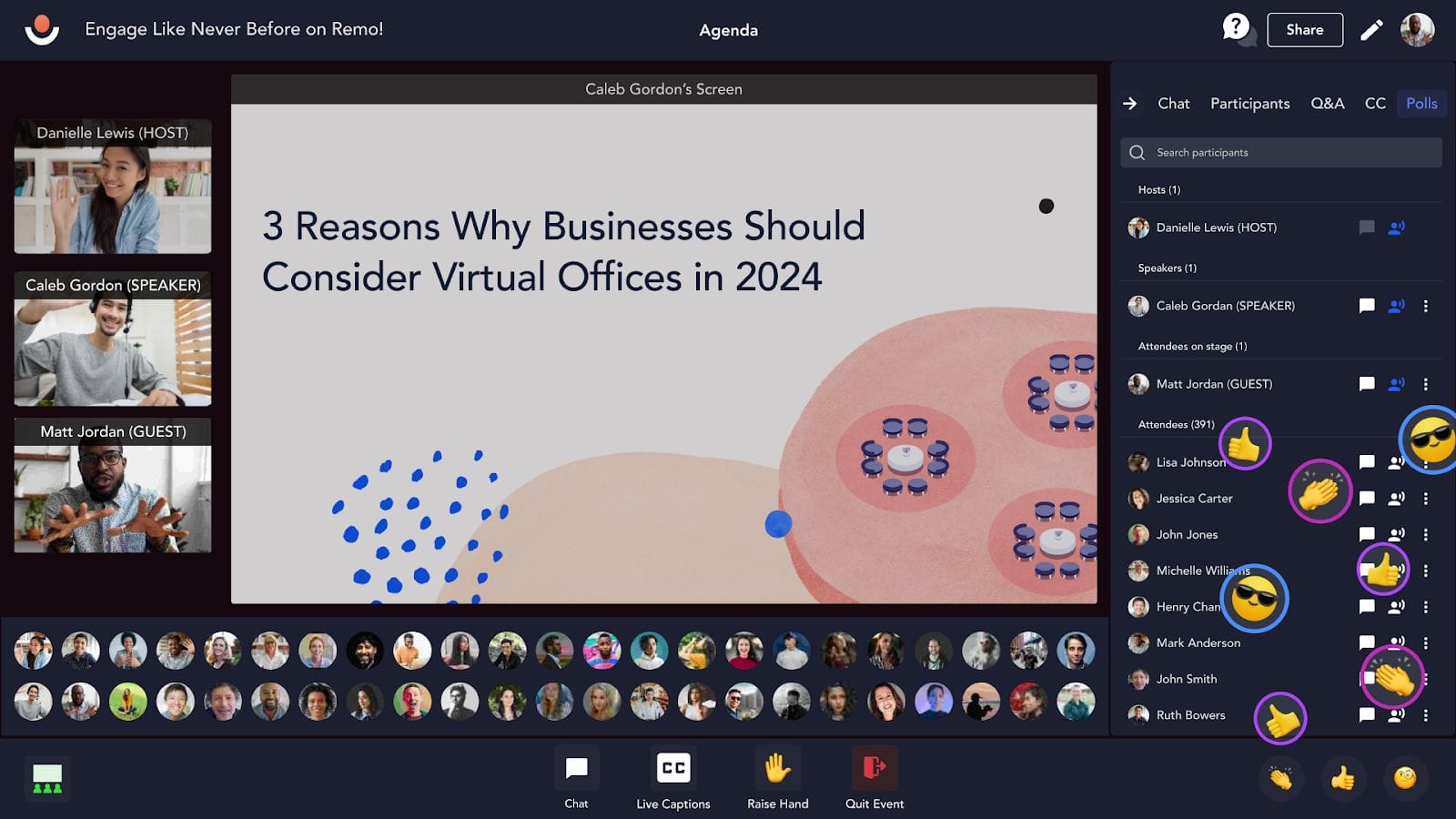Open the tables view icon bottom left
The width and height of the screenshot is (1456, 819).
point(47,779)
